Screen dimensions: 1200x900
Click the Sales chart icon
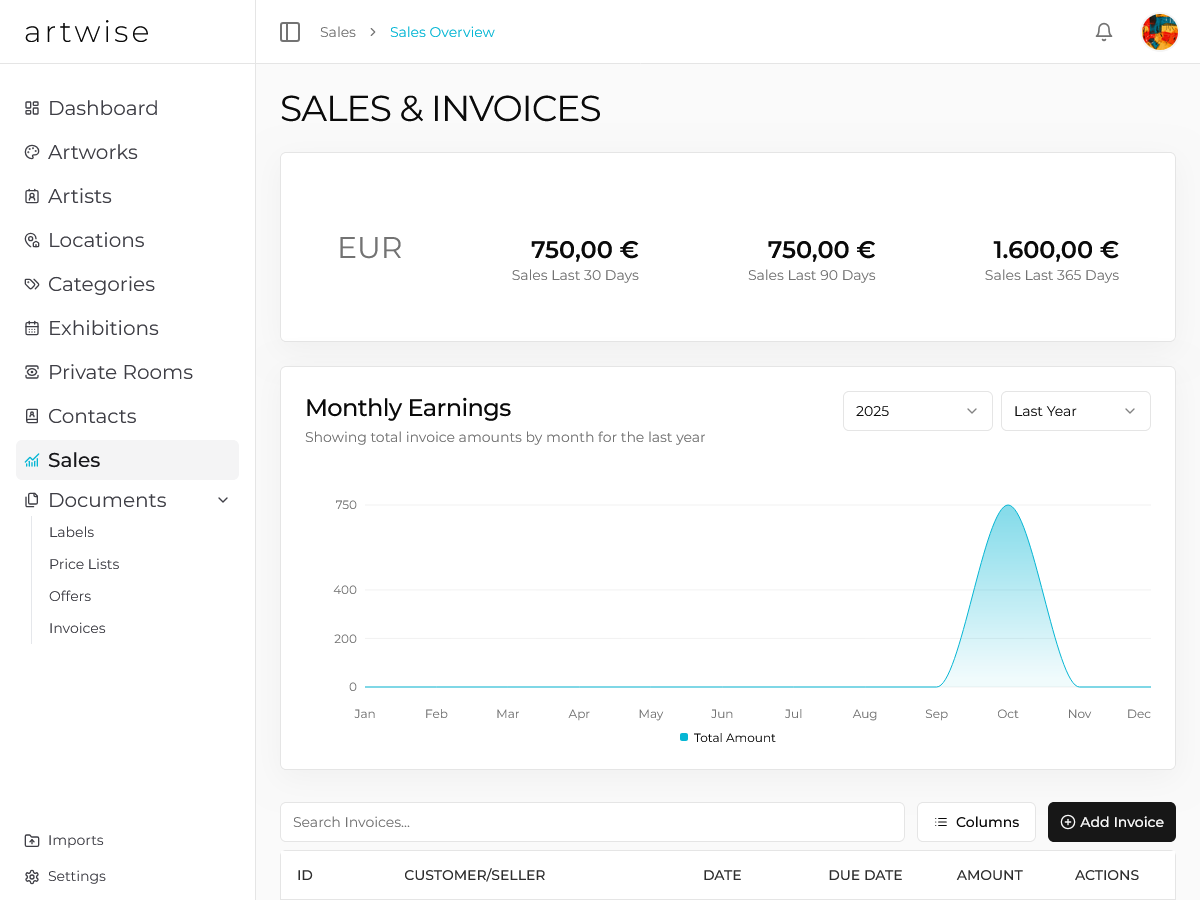coord(32,460)
